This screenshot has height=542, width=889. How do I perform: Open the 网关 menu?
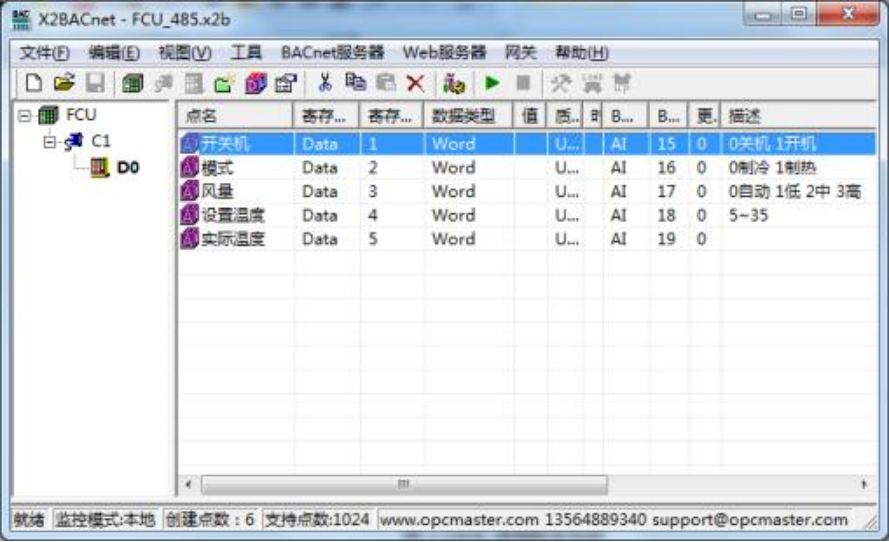[x=520, y=53]
